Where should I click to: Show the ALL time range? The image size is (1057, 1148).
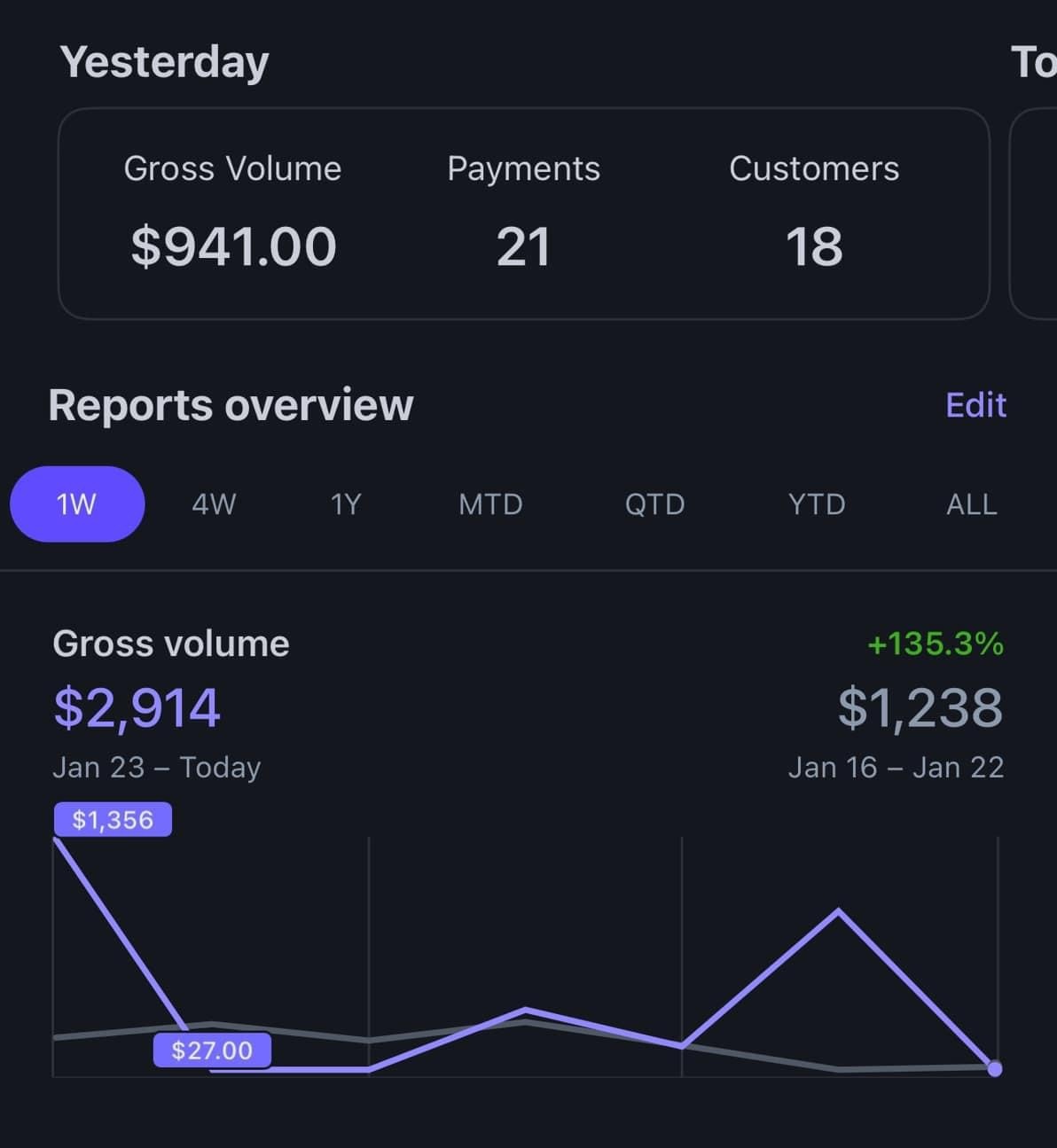pos(972,504)
